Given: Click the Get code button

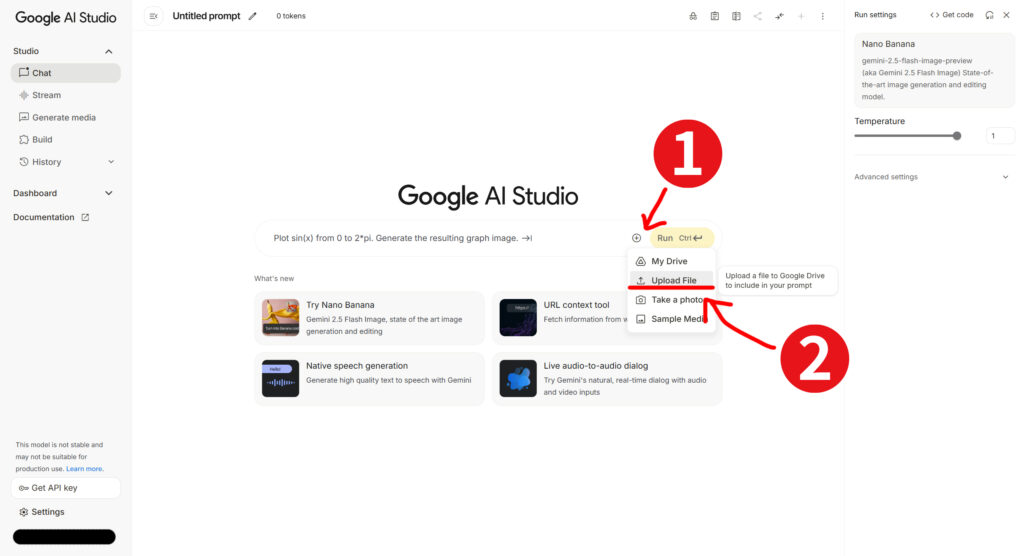Looking at the screenshot, I should (952, 15).
